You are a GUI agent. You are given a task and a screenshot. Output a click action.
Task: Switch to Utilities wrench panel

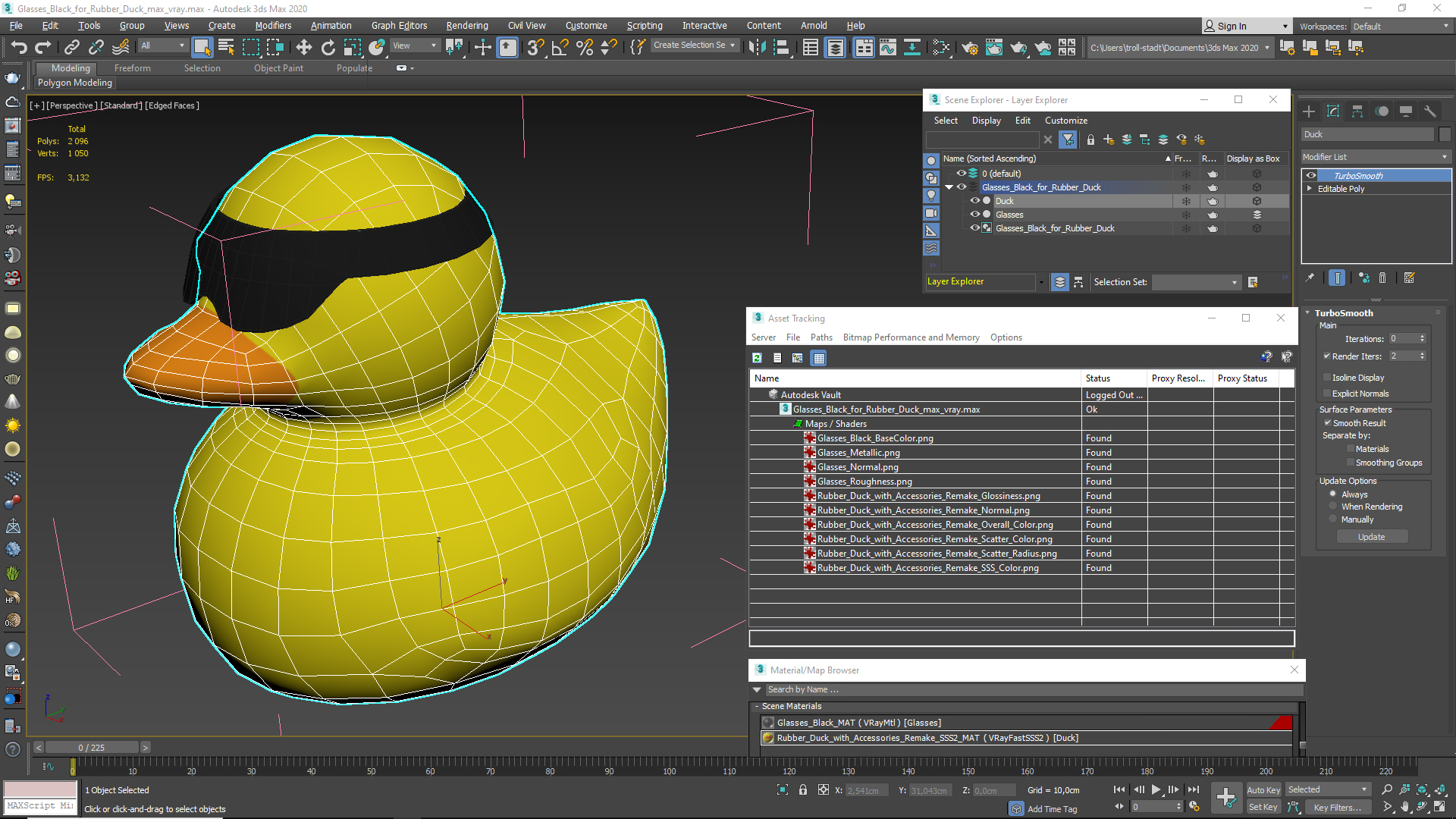(1429, 111)
